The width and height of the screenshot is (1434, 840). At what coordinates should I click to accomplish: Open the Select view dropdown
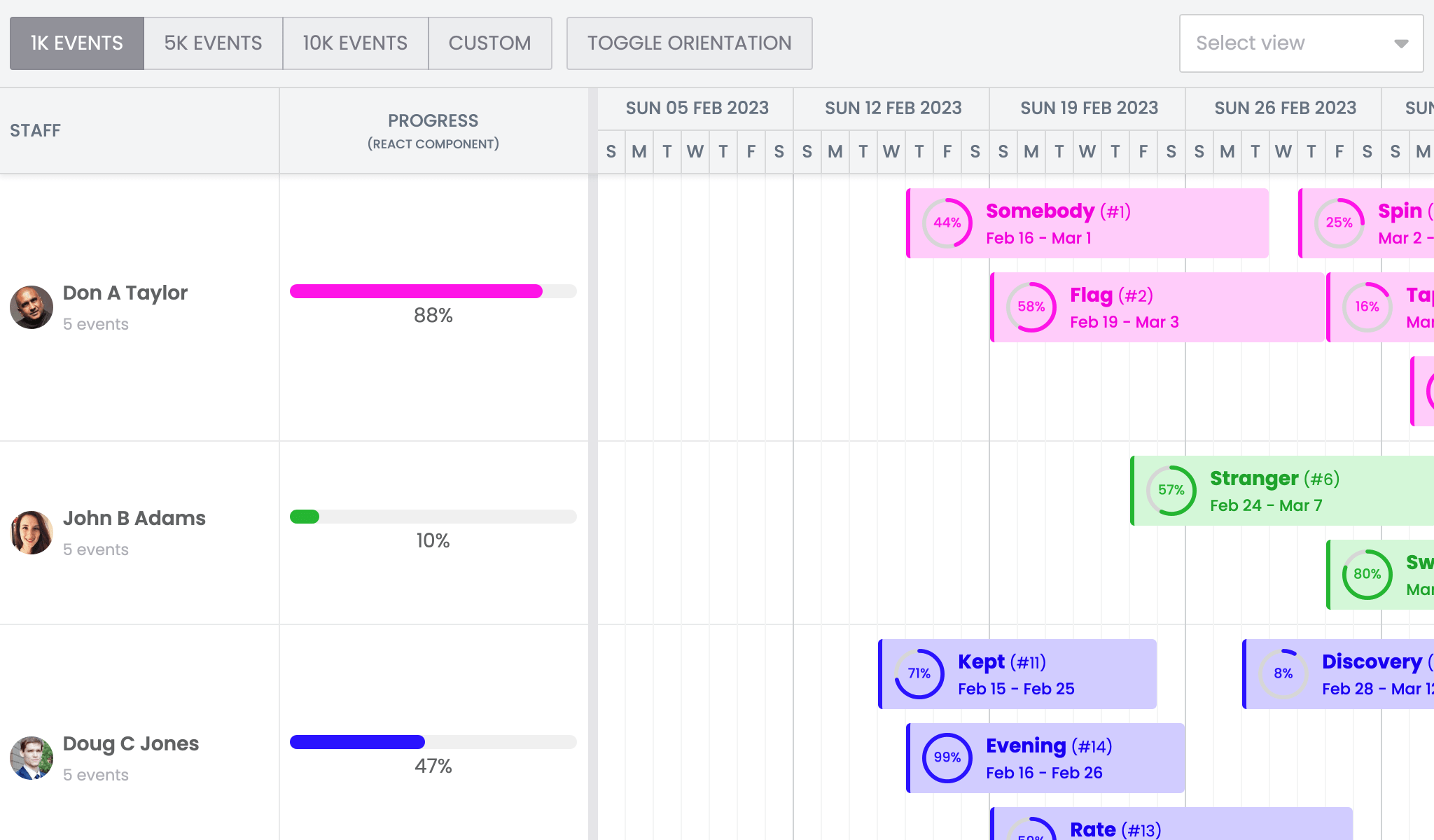1301,43
